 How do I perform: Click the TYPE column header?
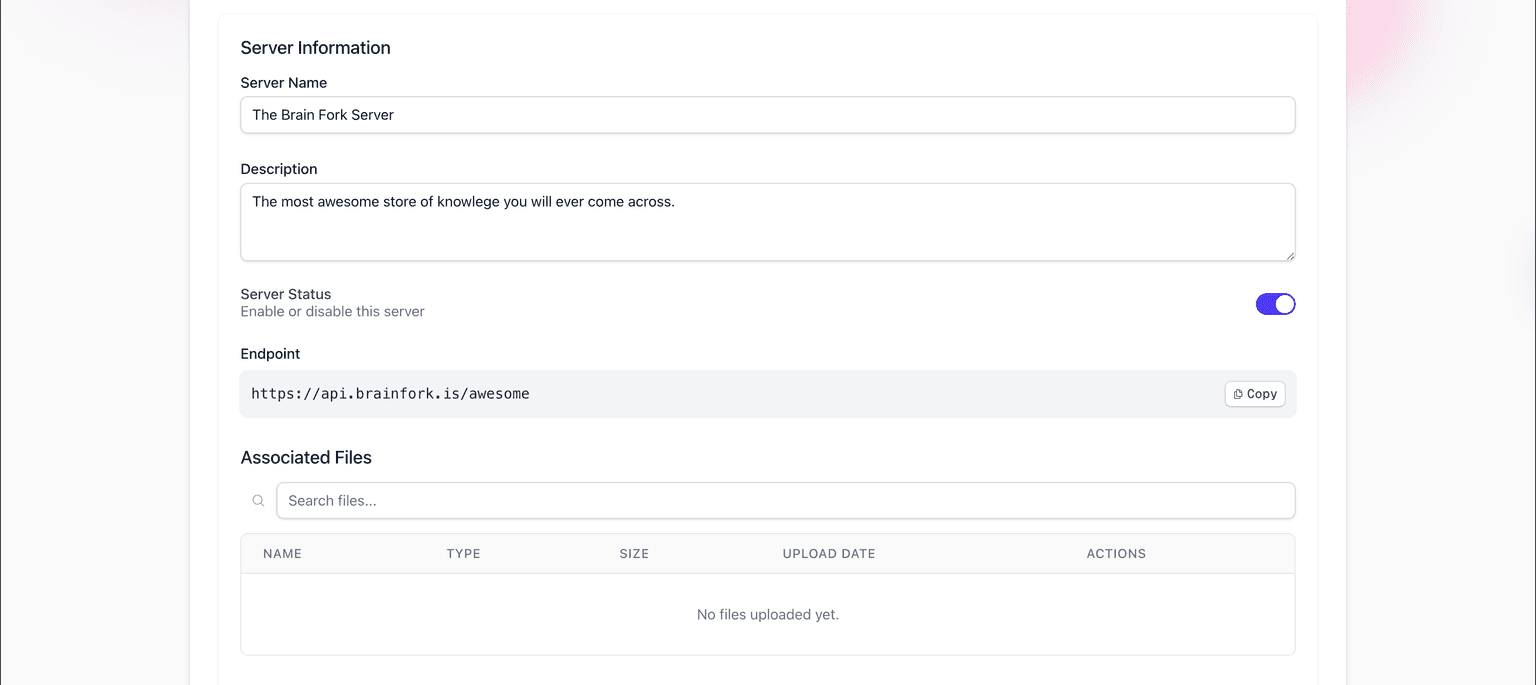[463, 553]
